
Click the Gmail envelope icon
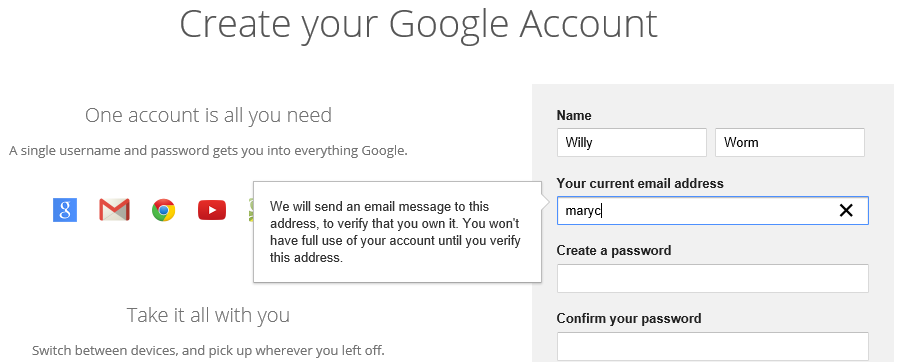point(114,210)
